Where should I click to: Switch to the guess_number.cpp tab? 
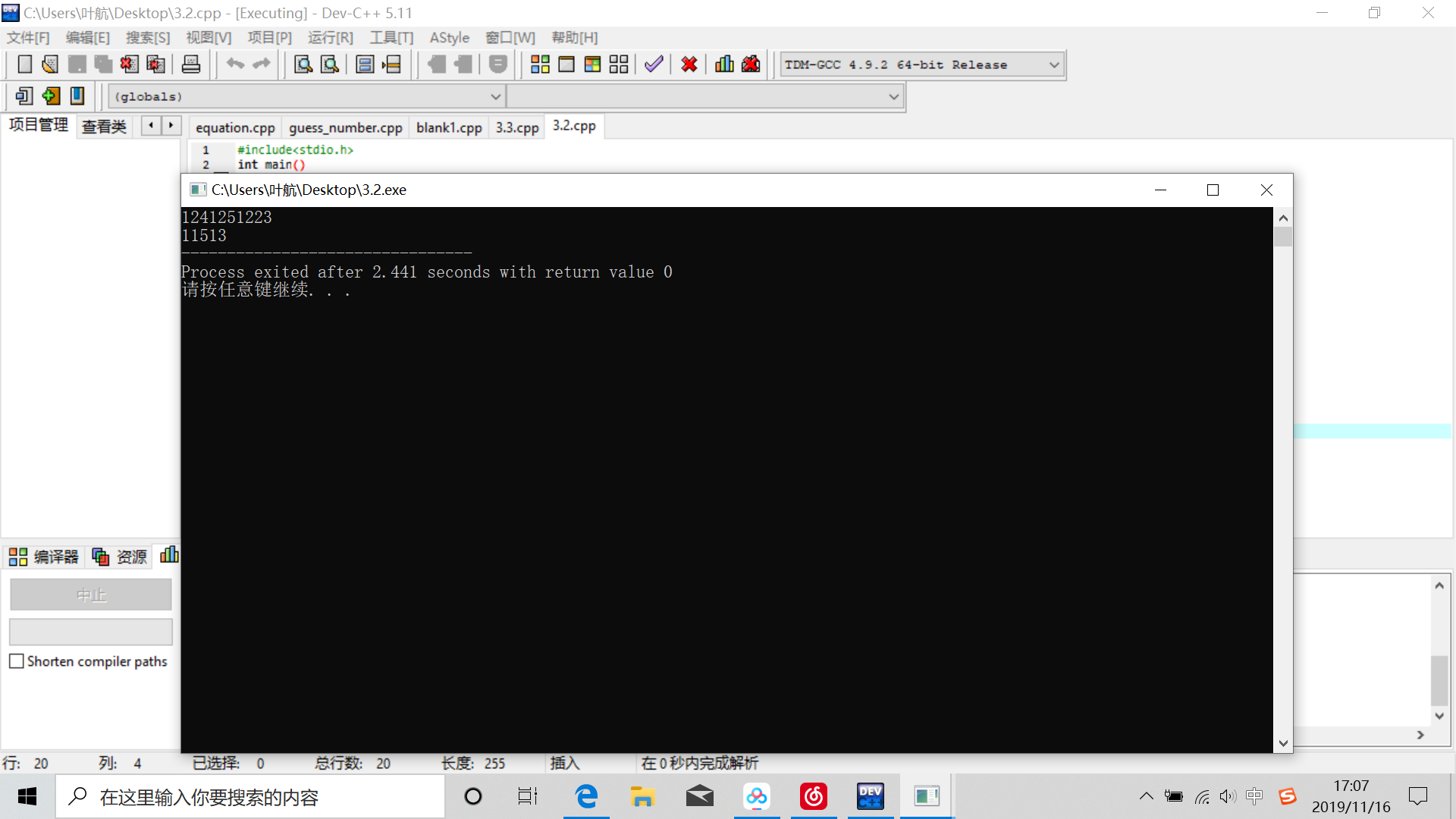click(x=345, y=127)
